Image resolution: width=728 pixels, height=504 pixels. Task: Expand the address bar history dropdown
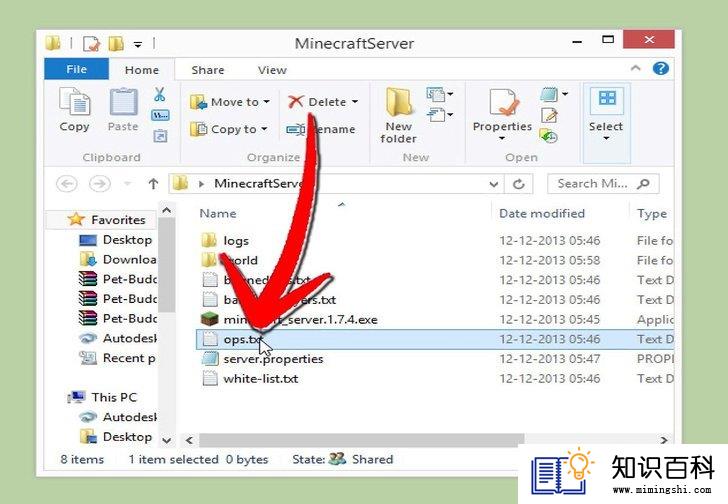[x=494, y=184]
